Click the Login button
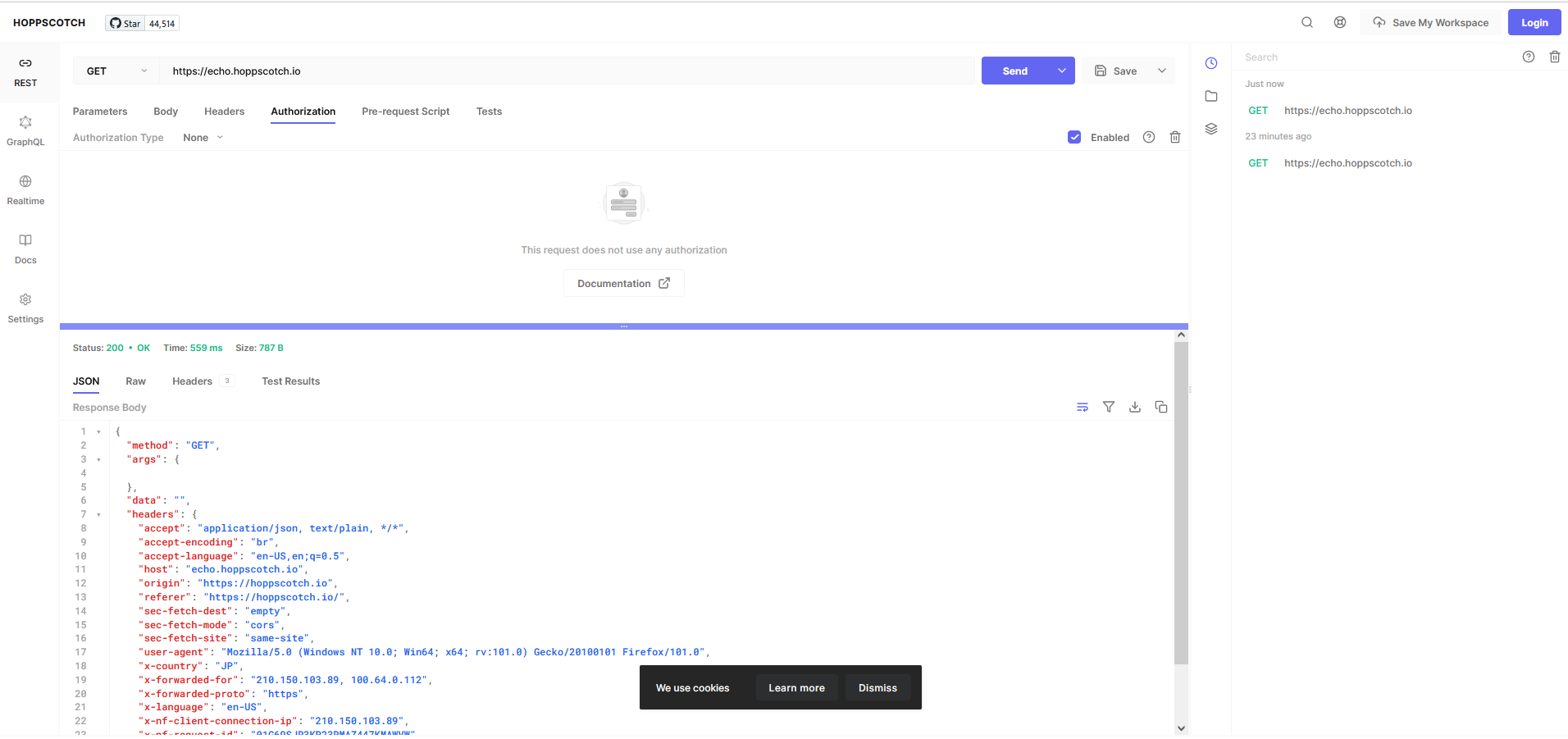Image resolution: width=1568 pixels, height=739 pixels. 1534,23
